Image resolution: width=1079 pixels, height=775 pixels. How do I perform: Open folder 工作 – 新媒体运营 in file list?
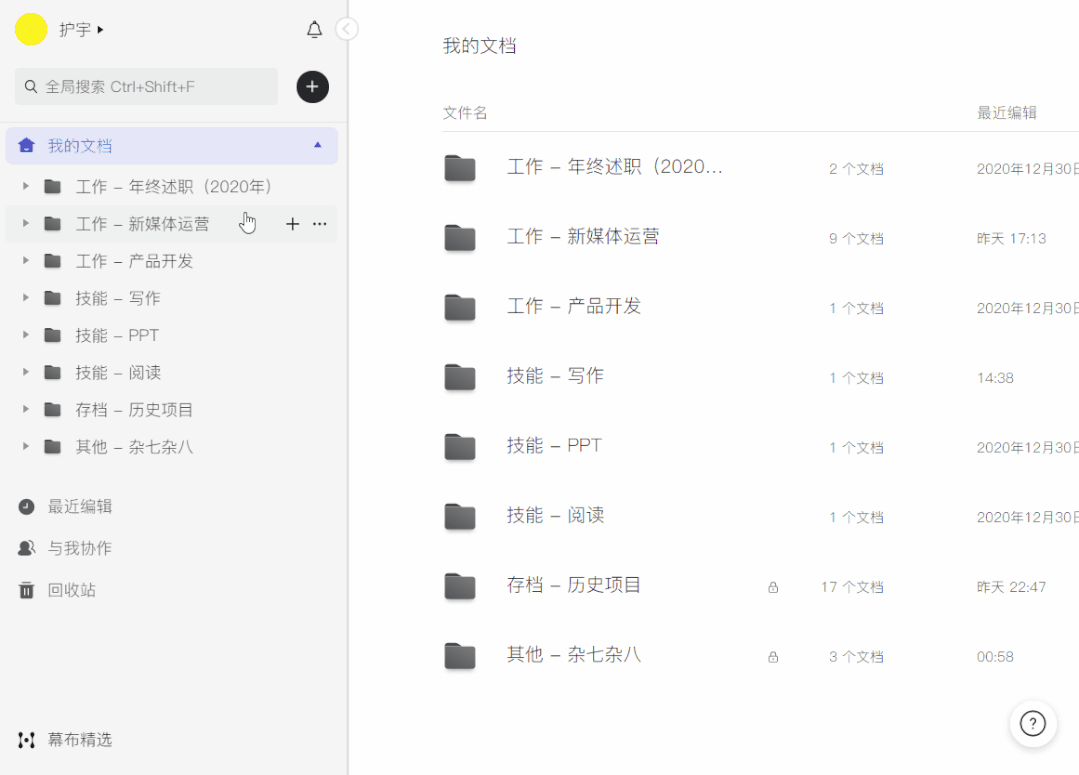[583, 237]
